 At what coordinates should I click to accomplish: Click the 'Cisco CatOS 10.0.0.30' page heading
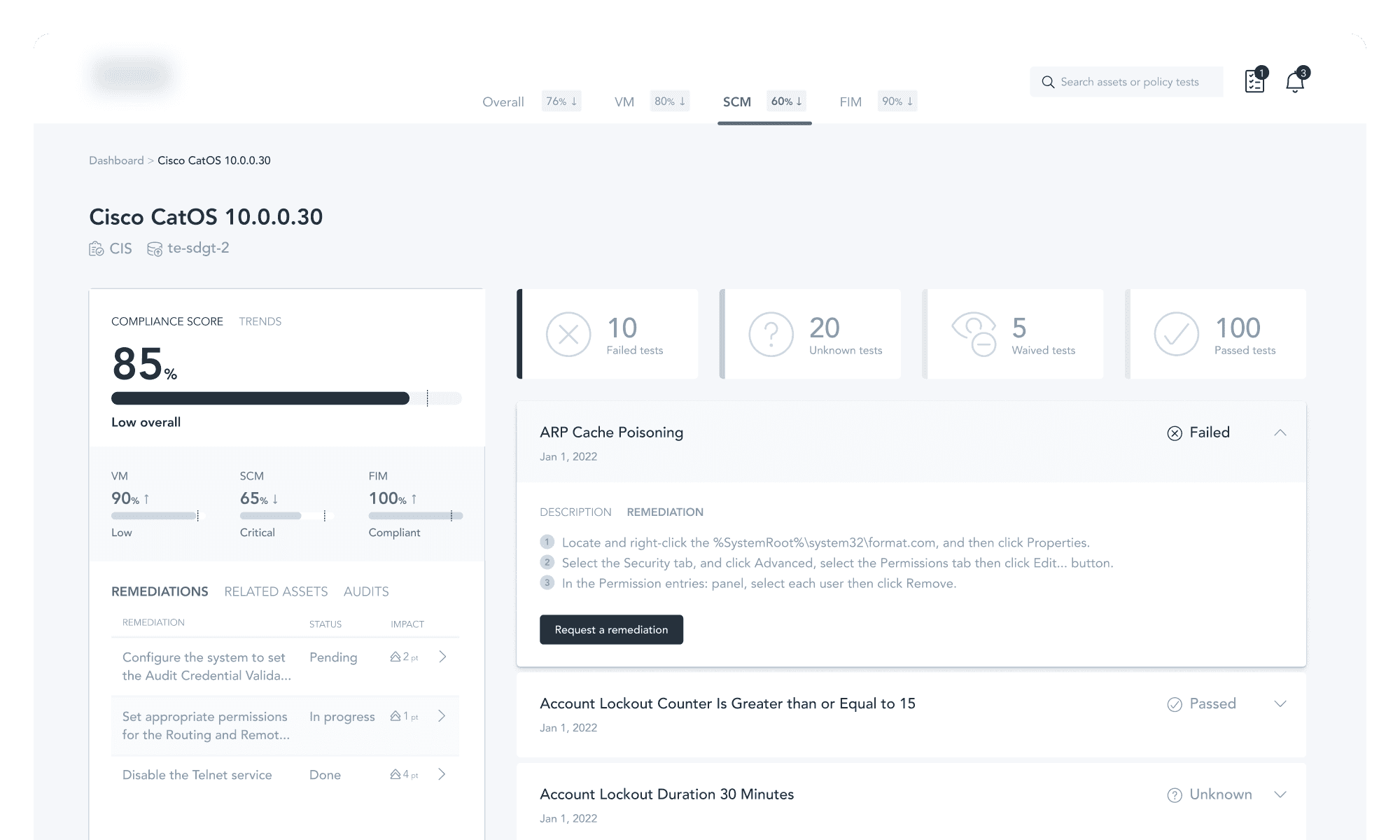pos(206,217)
